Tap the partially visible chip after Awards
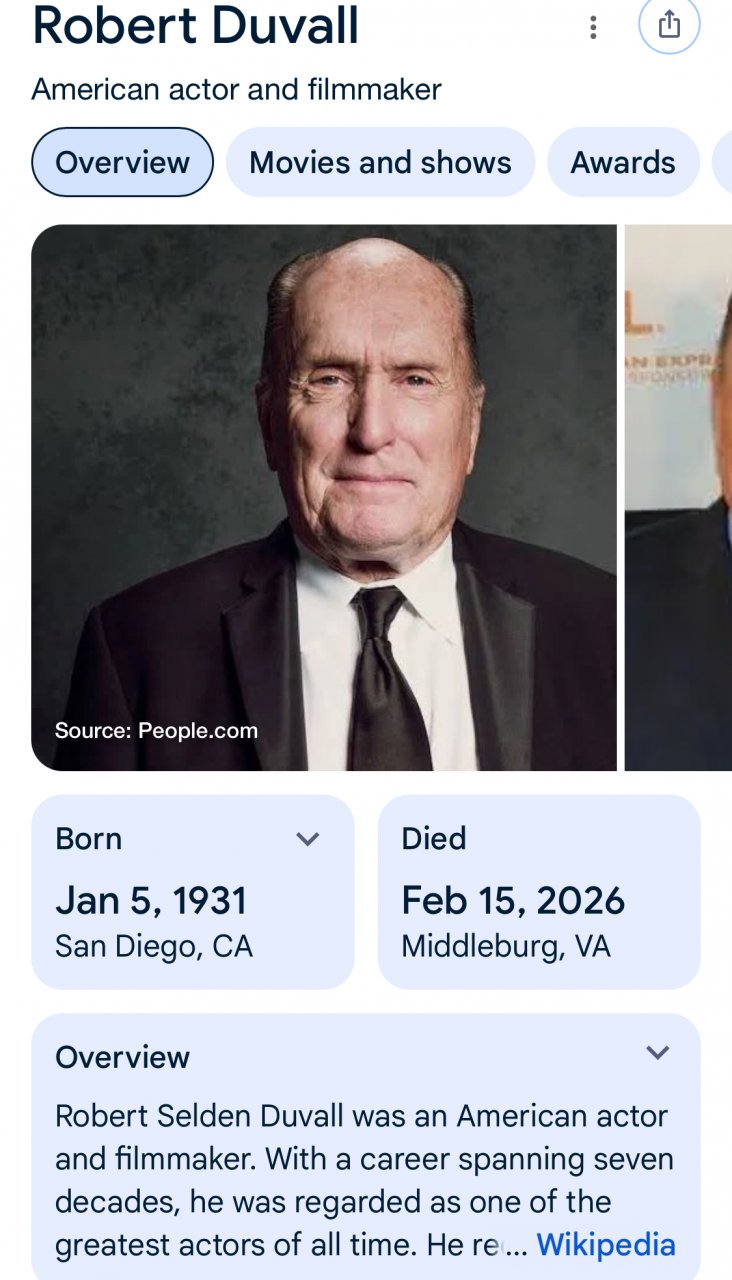The height and width of the screenshot is (1280, 732). (723, 162)
